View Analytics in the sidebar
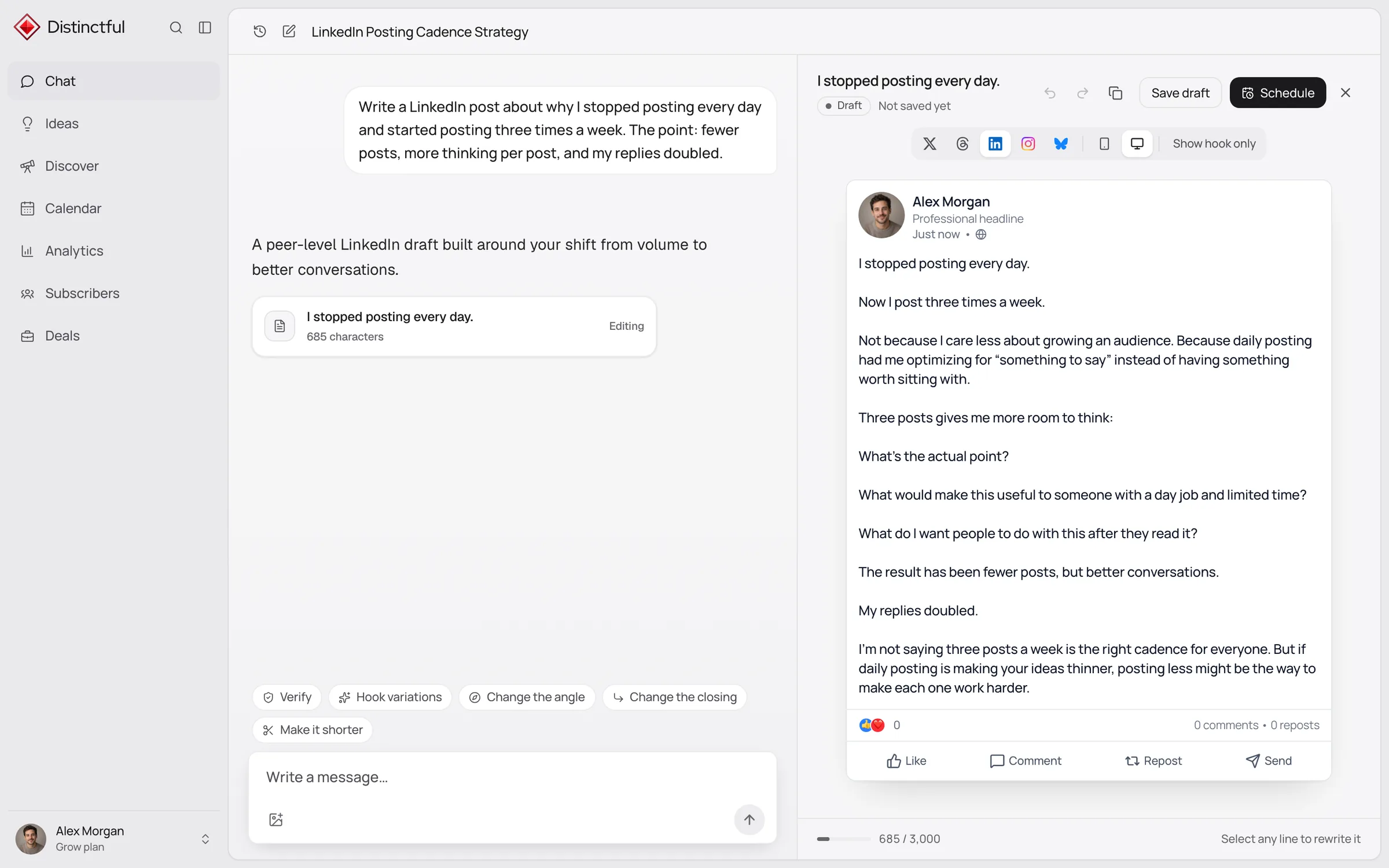The width and height of the screenshot is (1389, 868). 114,251
